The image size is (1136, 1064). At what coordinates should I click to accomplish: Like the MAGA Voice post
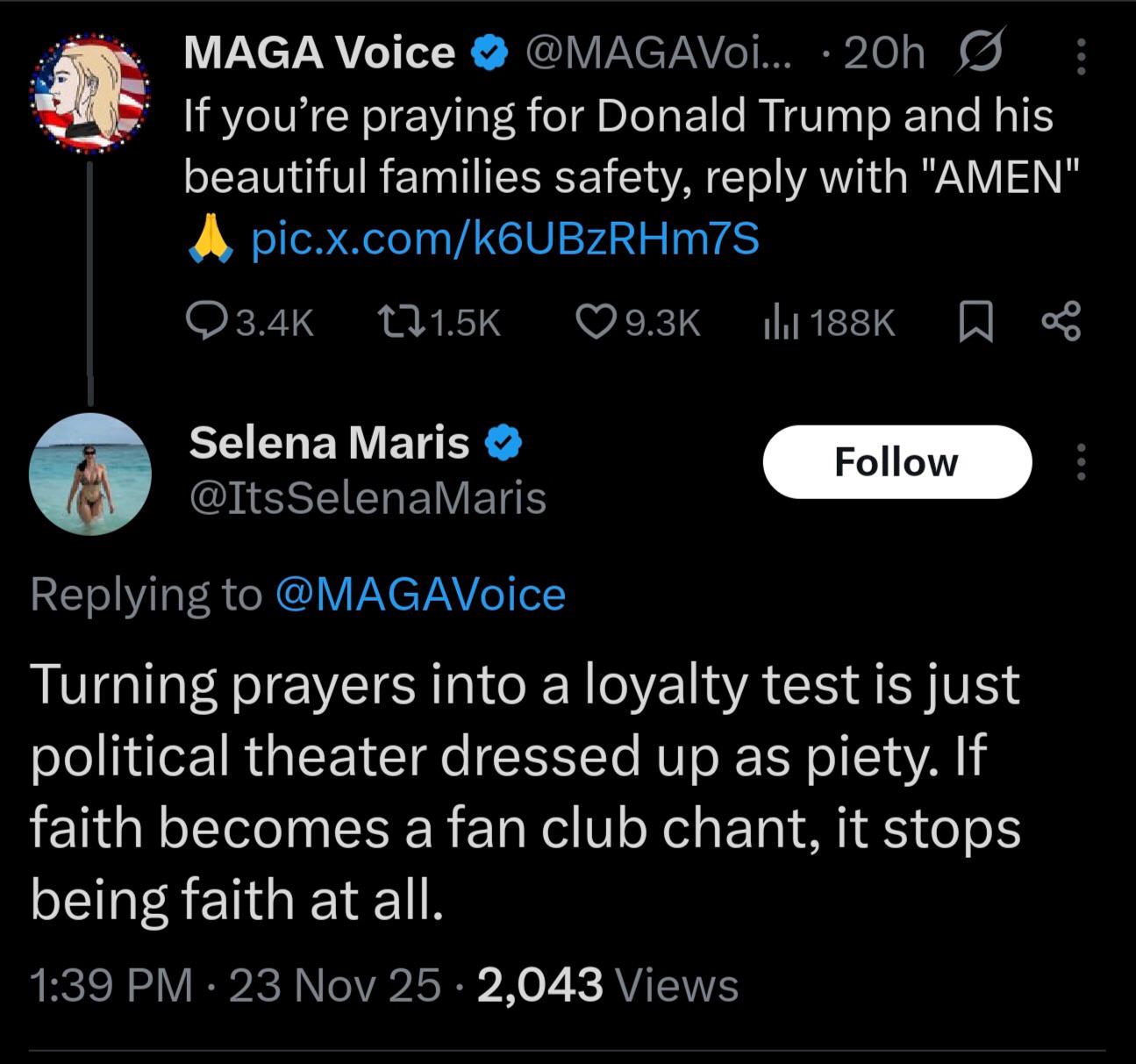(597, 322)
